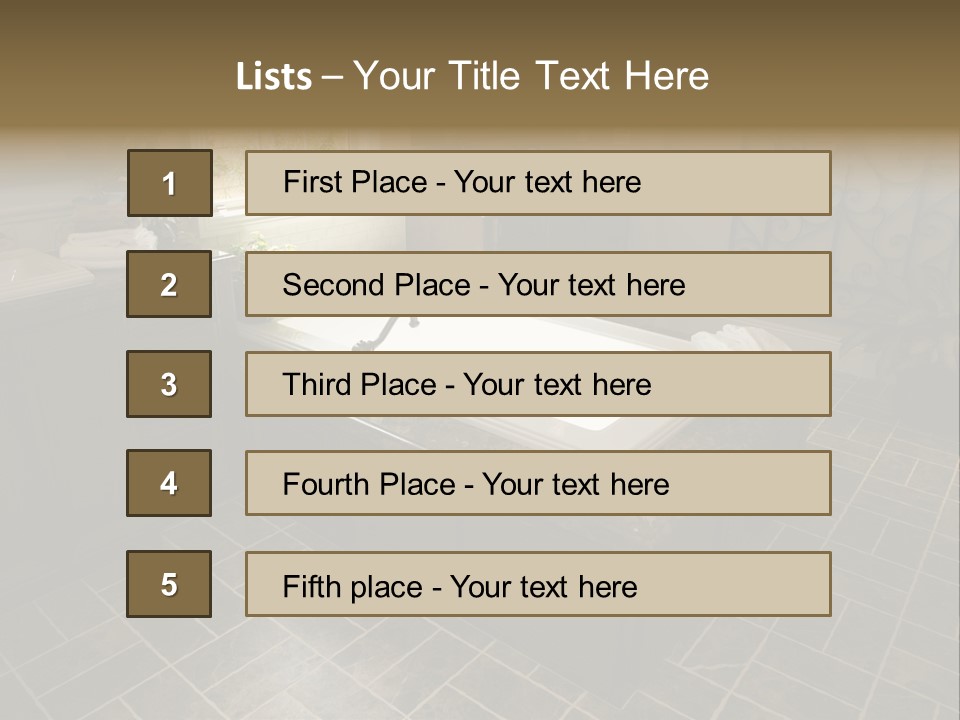Select the number 4 box
Viewport: 960px width, 720px height.
pos(169,483)
